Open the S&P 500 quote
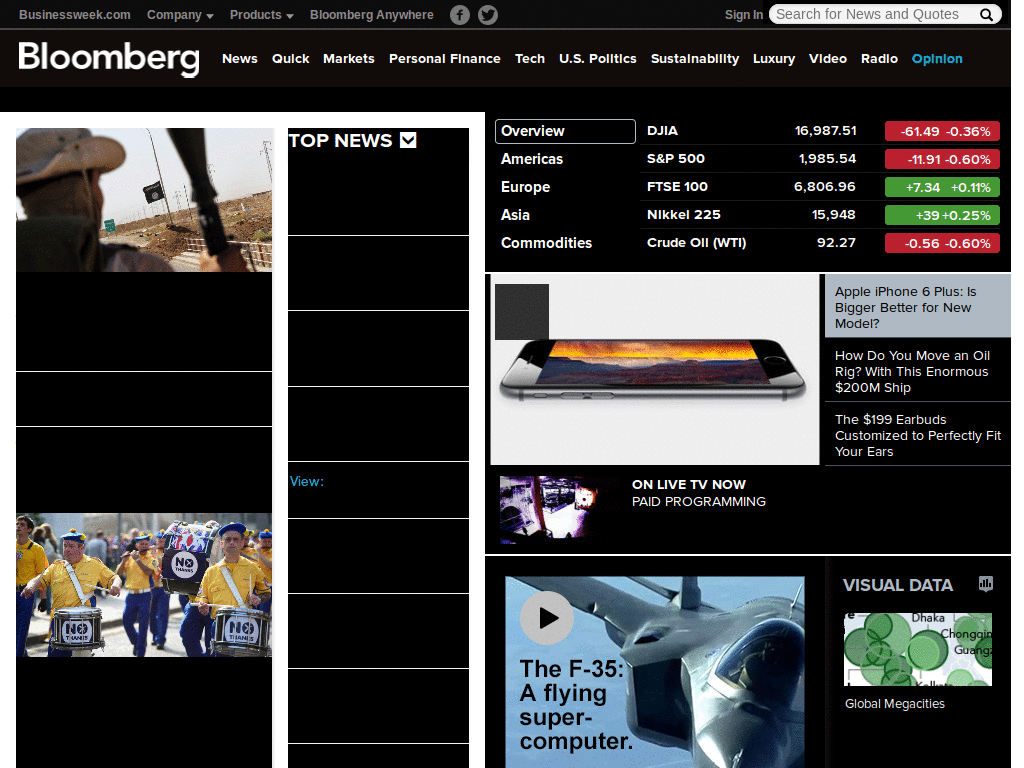 coord(675,159)
